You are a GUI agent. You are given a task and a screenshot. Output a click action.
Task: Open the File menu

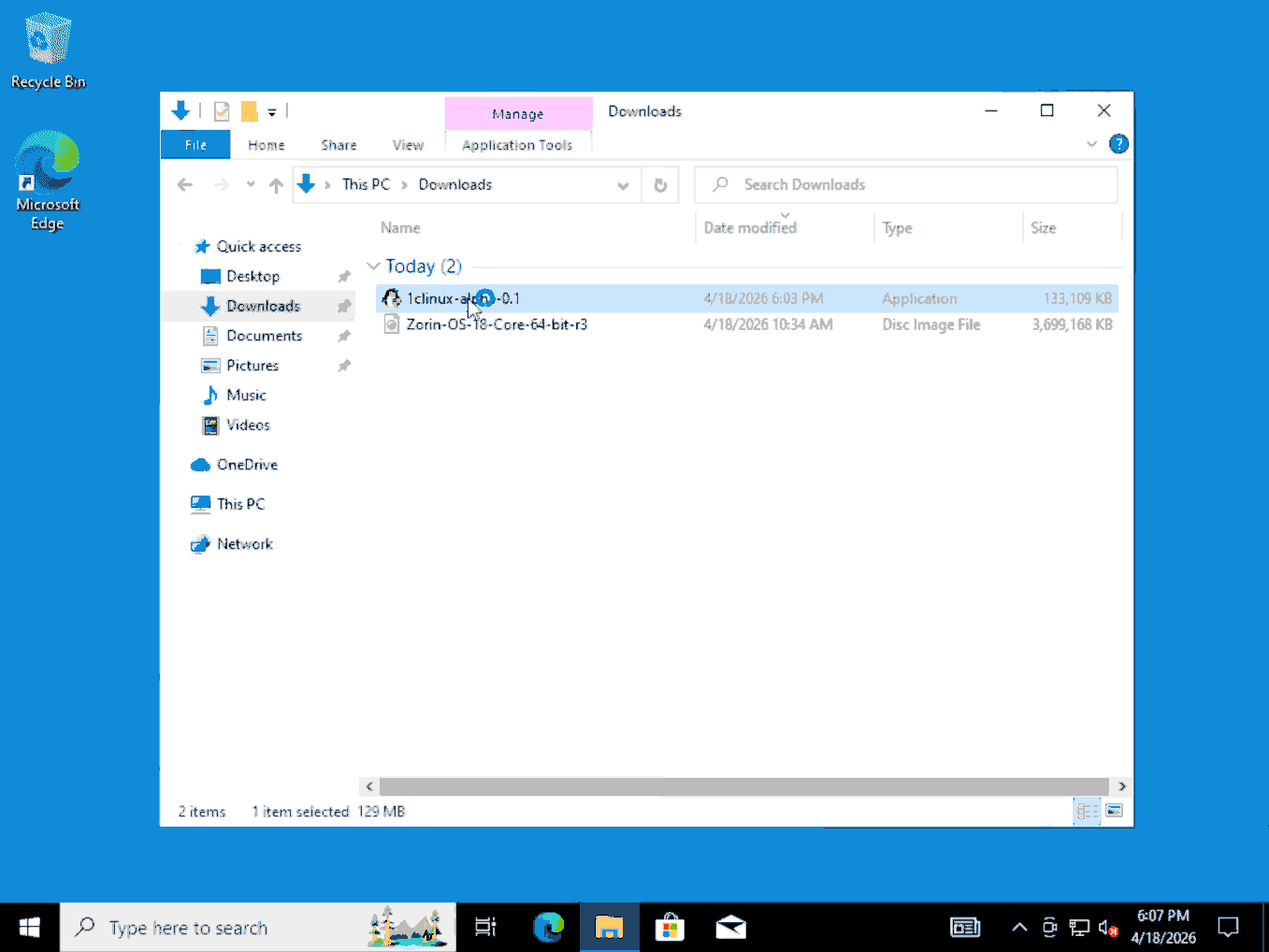195,145
